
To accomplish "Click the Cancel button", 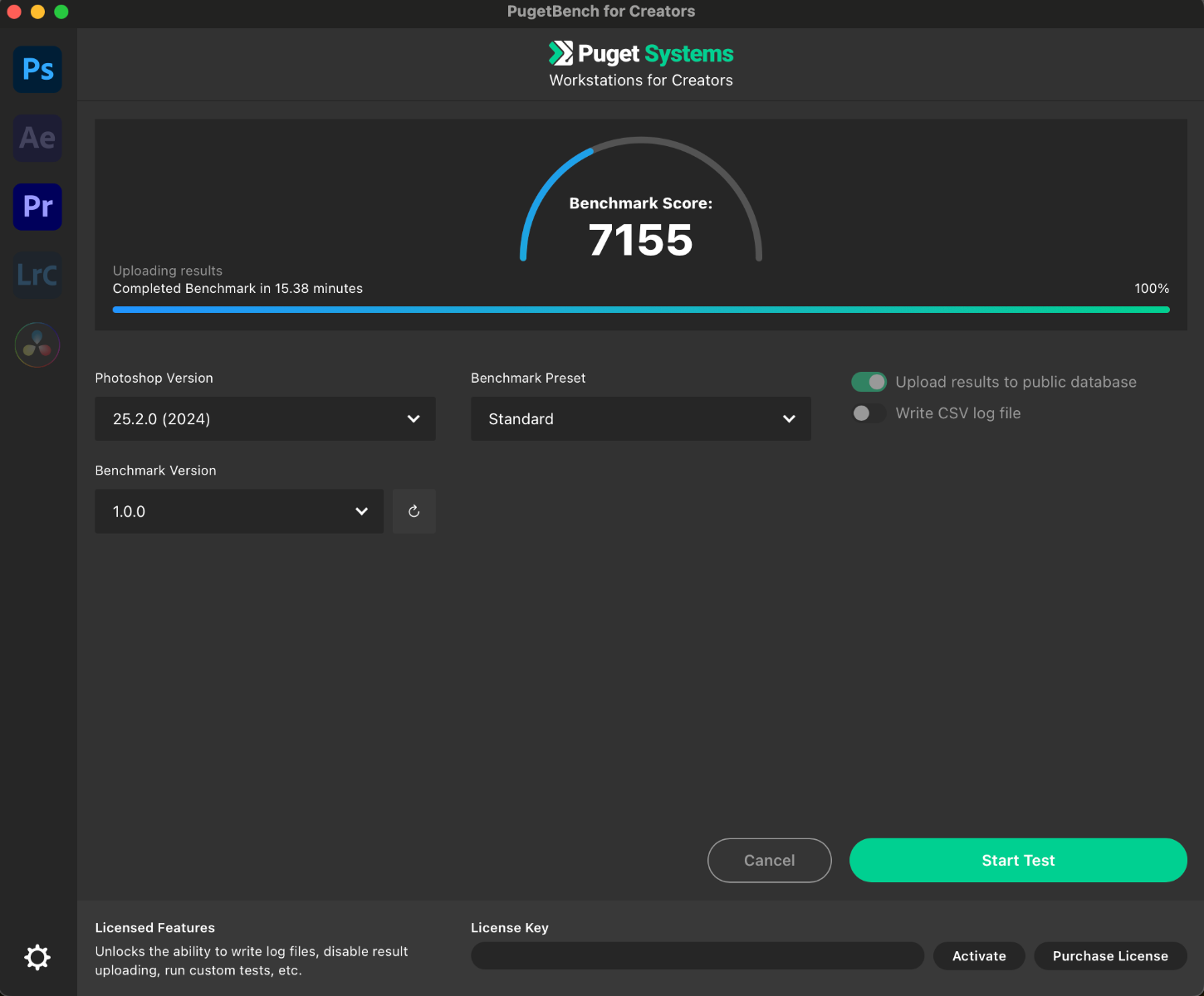I will [x=770, y=861].
